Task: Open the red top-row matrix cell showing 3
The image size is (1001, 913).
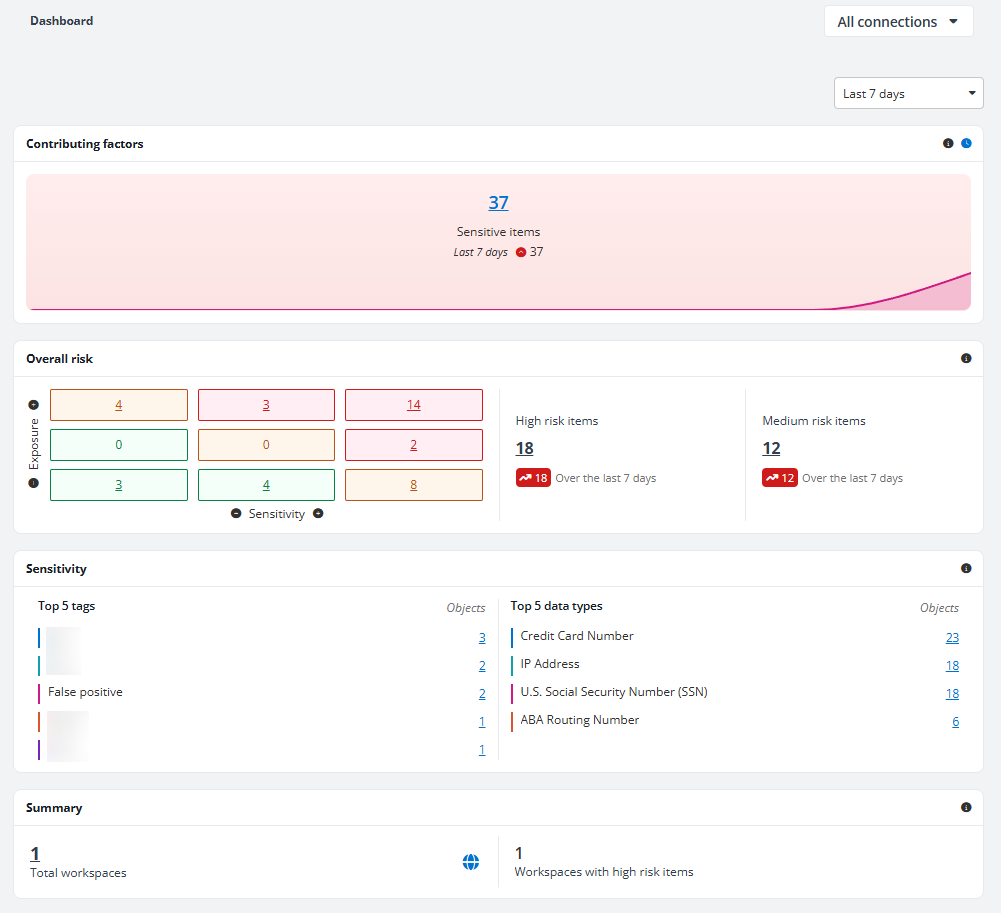Action: click(x=266, y=405)
